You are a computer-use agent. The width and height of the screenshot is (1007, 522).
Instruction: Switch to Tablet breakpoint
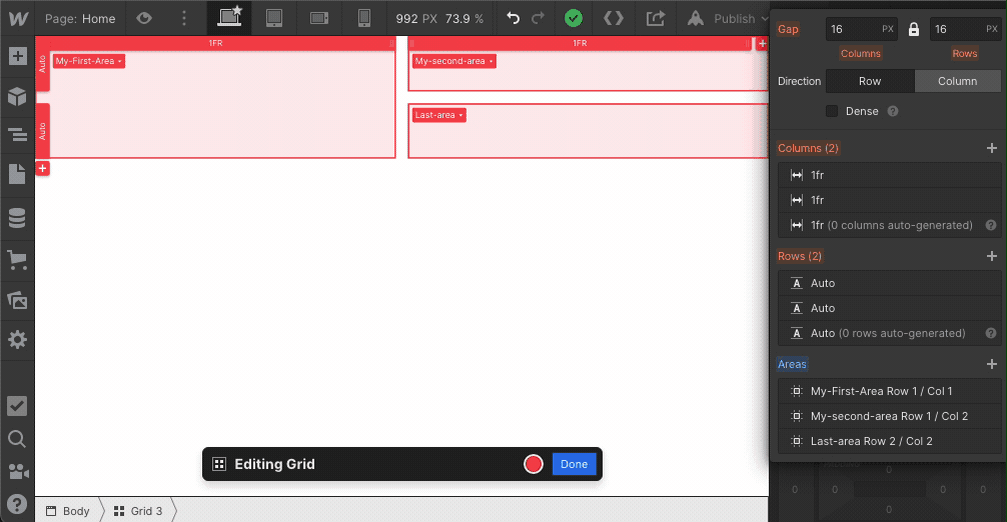pos(274,18)
